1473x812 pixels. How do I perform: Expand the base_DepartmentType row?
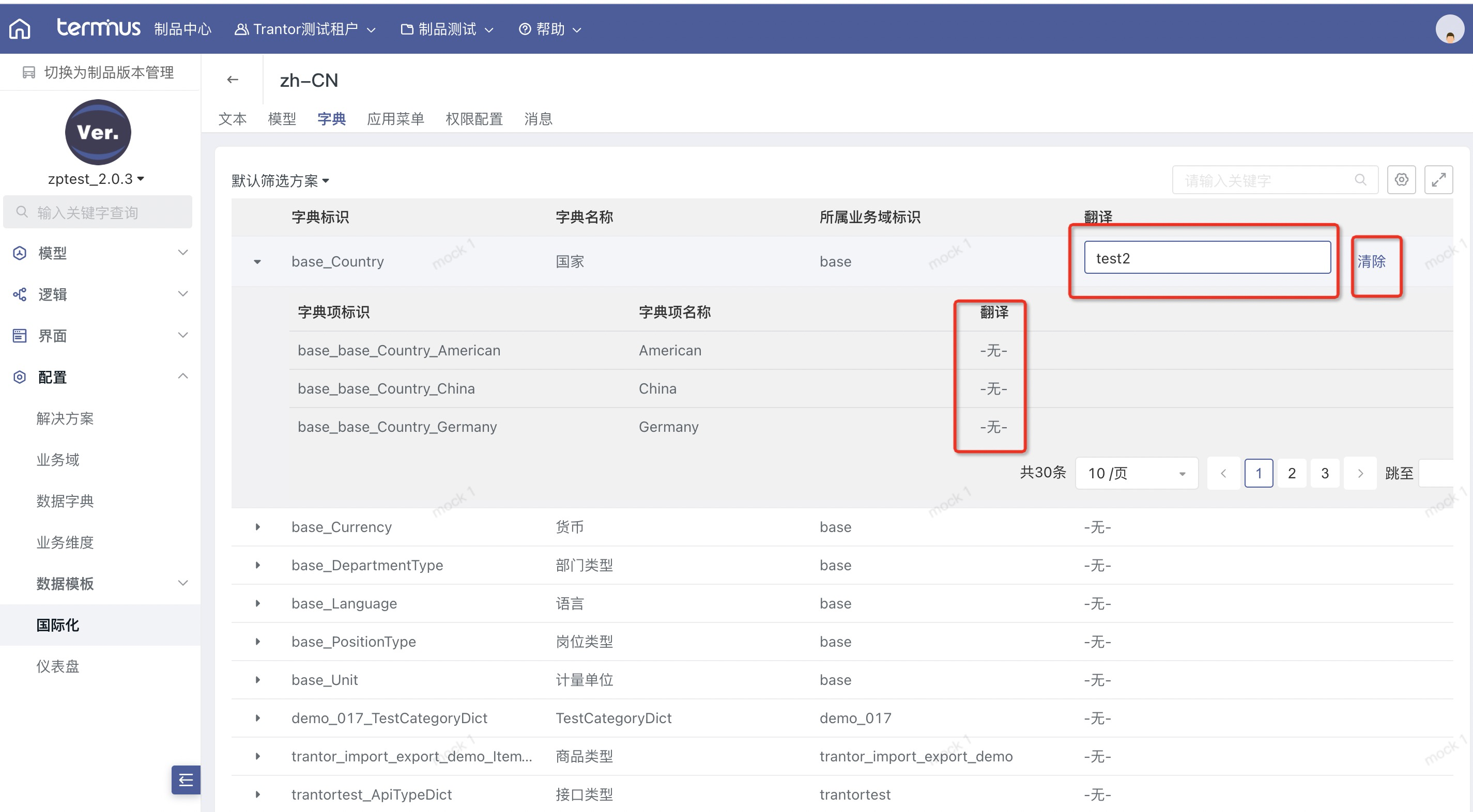257,565
